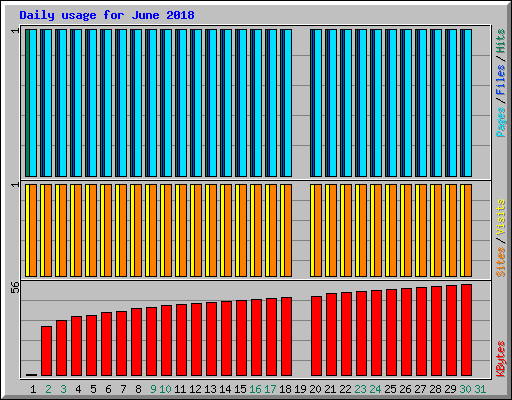Screen dimensions: 512x400
Task: Click the yellow Visits bar for day 28
Action: tap(432, 230)
